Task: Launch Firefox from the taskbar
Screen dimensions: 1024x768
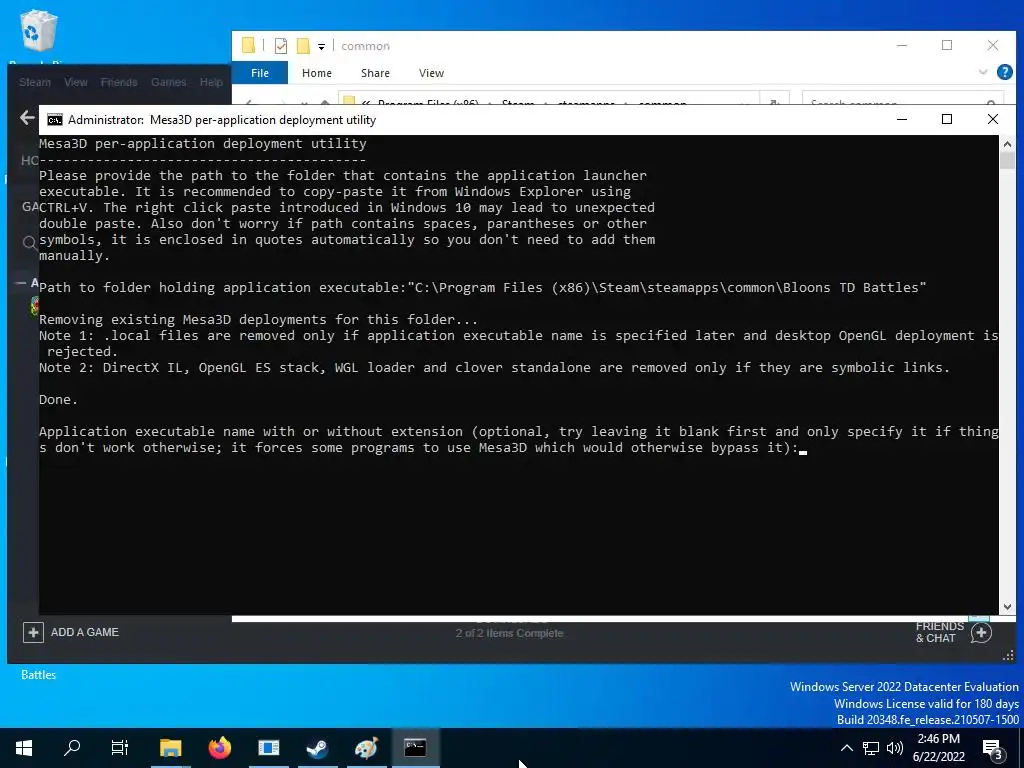Action: 219,748
